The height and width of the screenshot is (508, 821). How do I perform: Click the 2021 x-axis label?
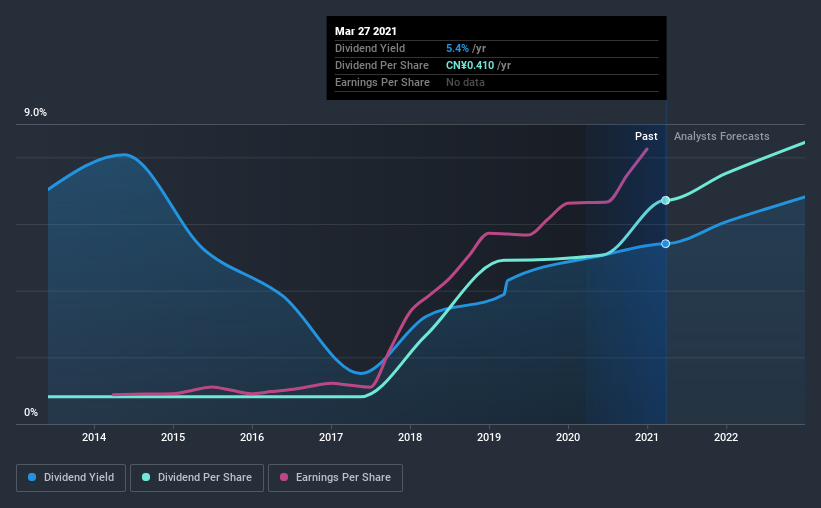click(x=647, y=437)
